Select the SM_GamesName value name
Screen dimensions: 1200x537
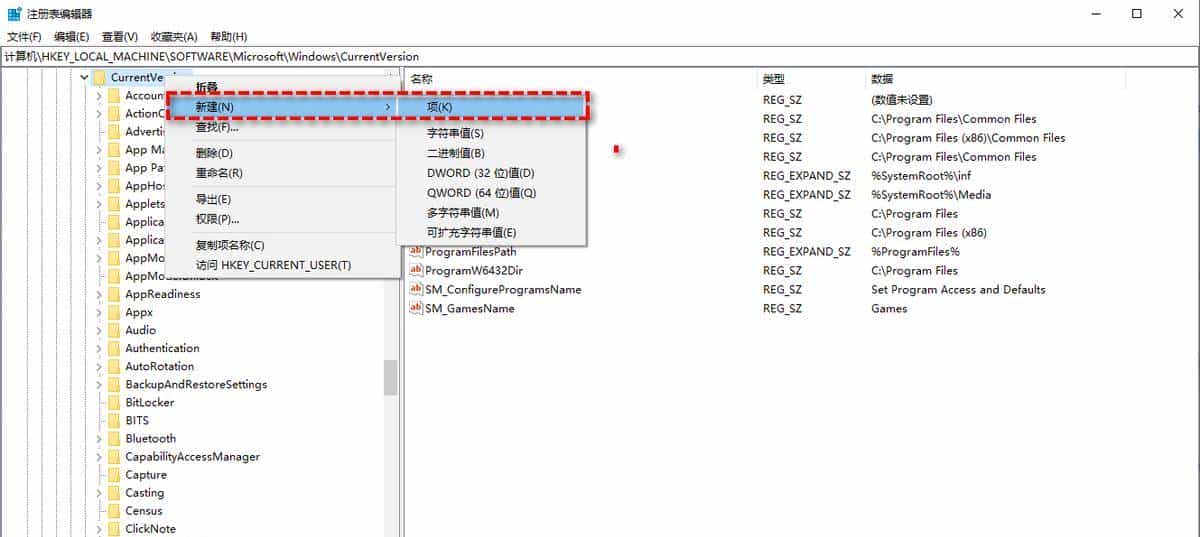pyautogui.click(x=470, y=308)
